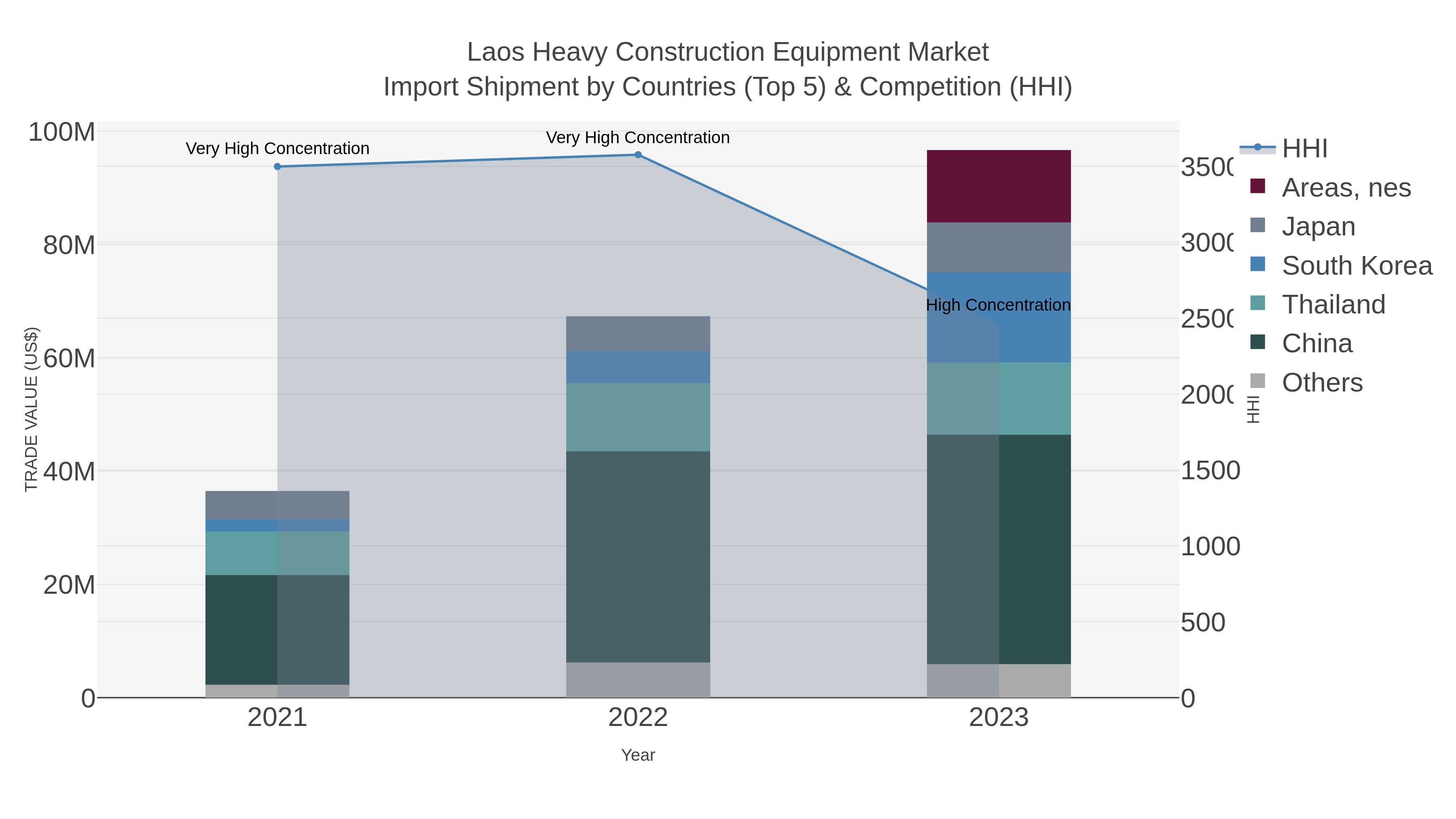Click the 'High Concentration' label on 2023
1456x819 pixels.
(998, 305)
